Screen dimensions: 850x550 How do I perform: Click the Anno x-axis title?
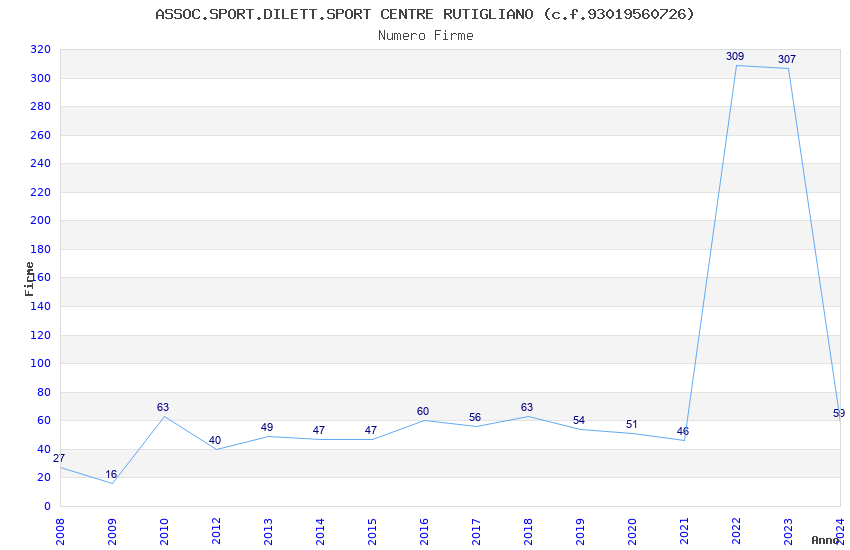825,540
